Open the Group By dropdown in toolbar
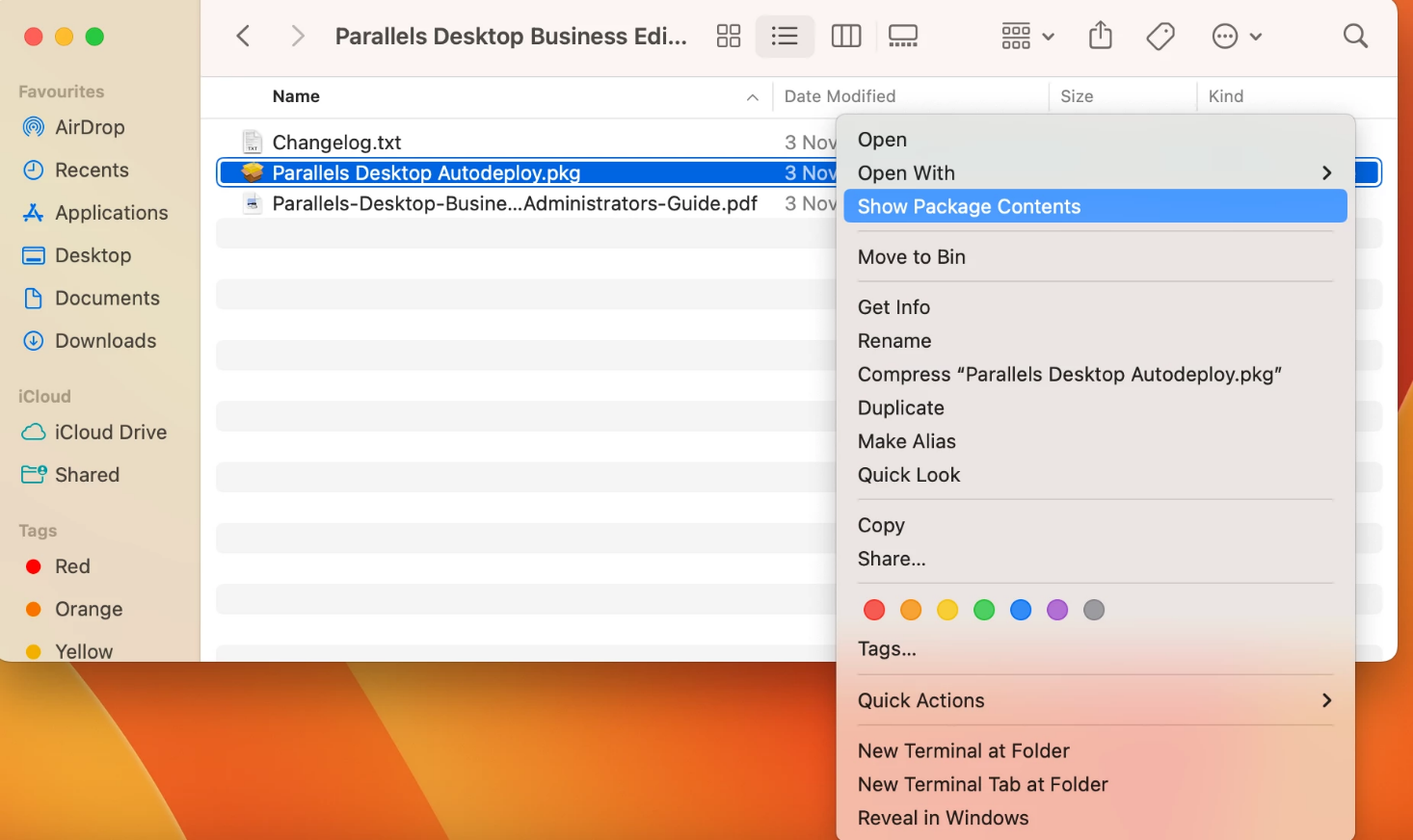This screenshot has height=840, width=1413. tap(1027, 37)
